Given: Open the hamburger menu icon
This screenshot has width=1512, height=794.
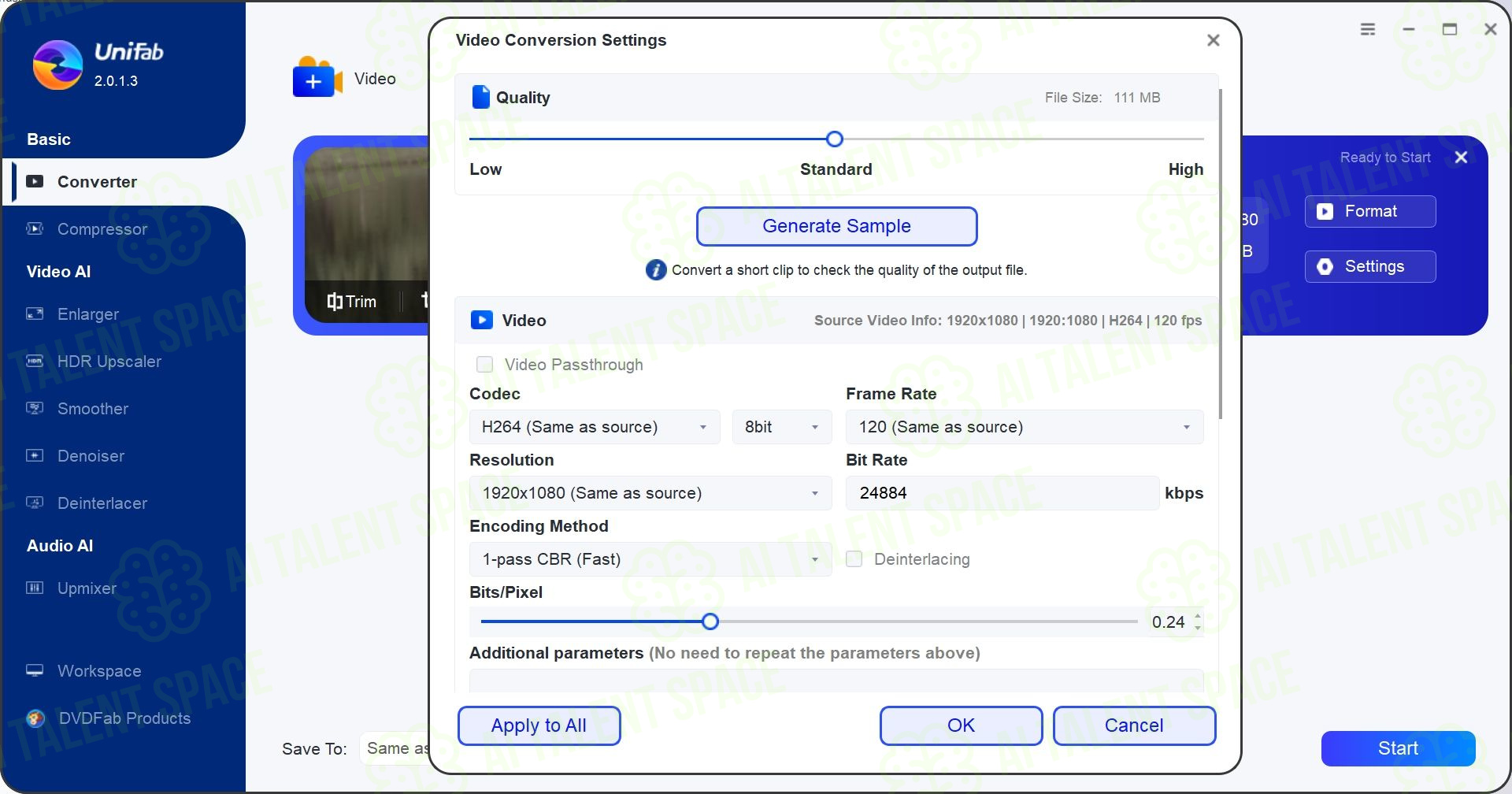Looking at the screenshot, I should [1368, 29].
